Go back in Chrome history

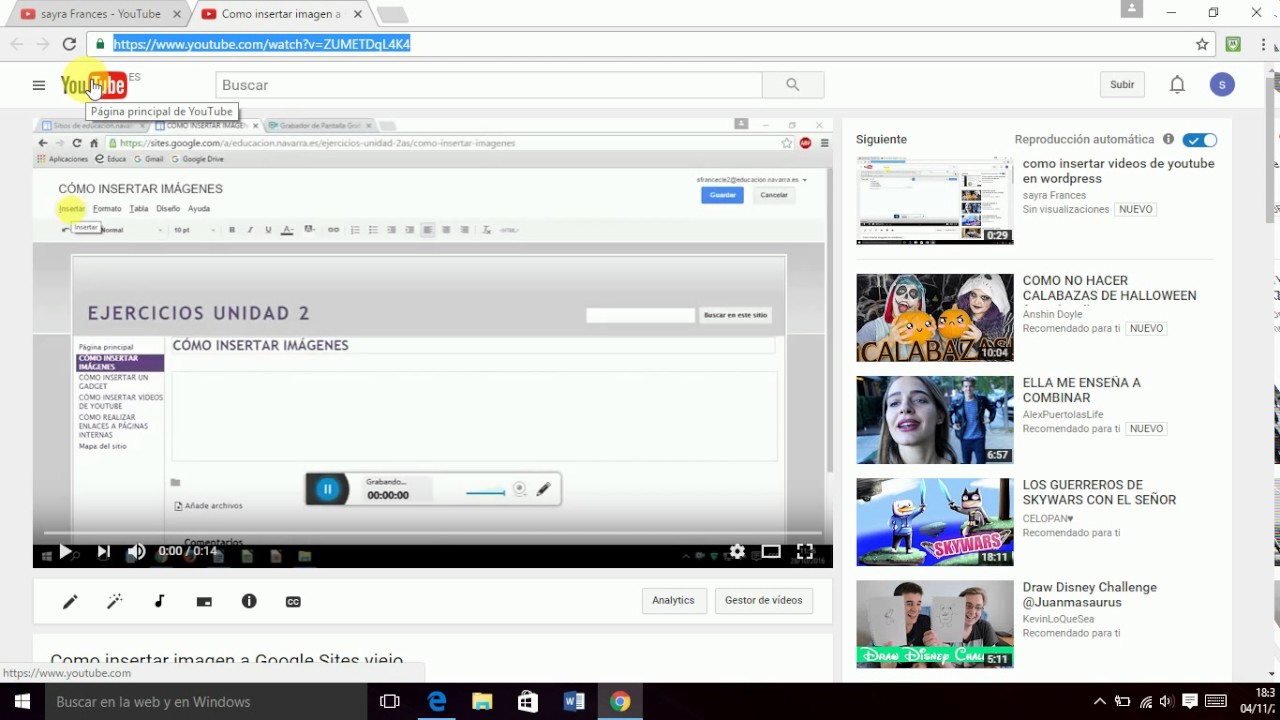17,44
